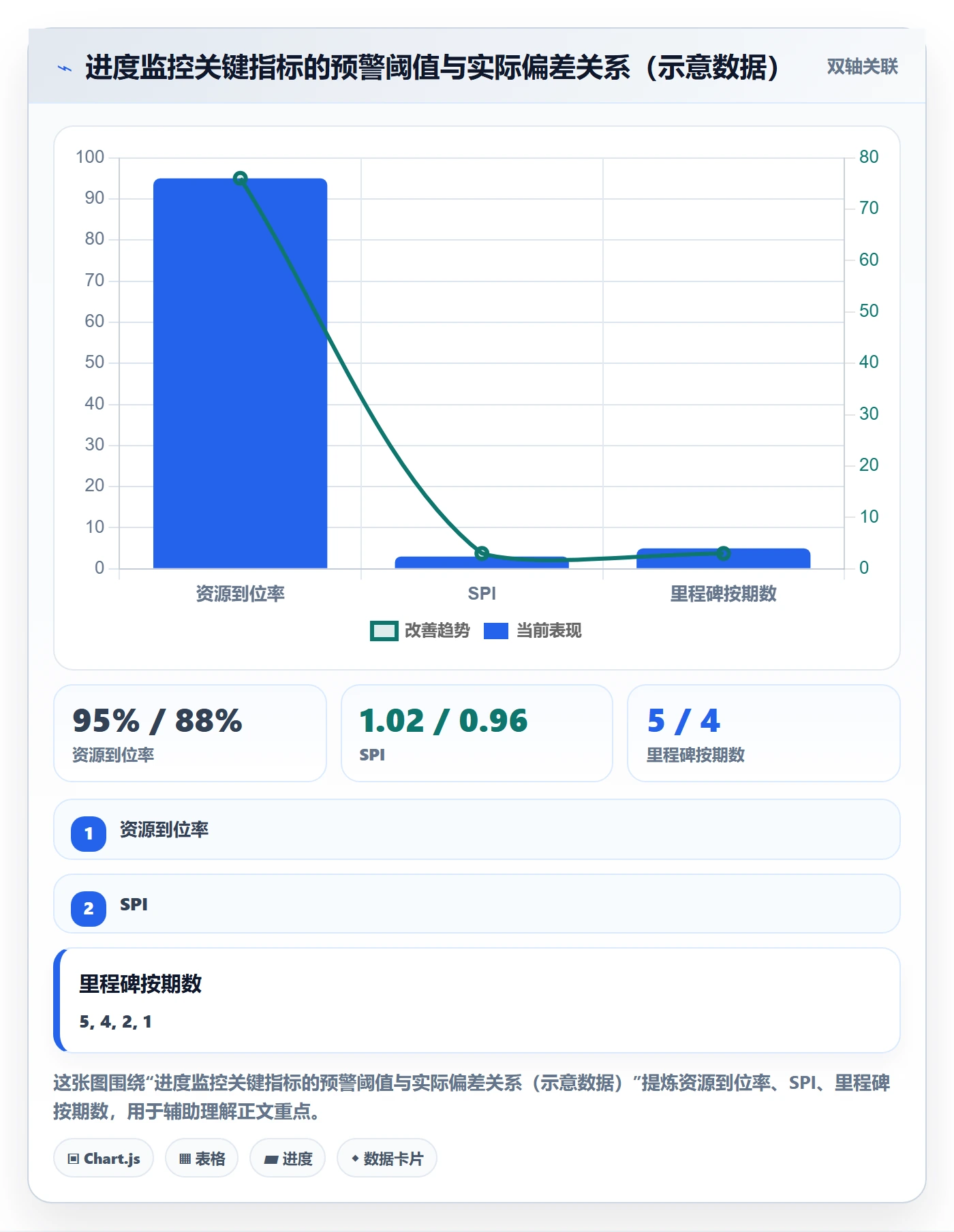This screenshot has width=954, height=1232.
Task: Click the diamond icon in the 数据卡片 tag
Action: (355, 1158)
